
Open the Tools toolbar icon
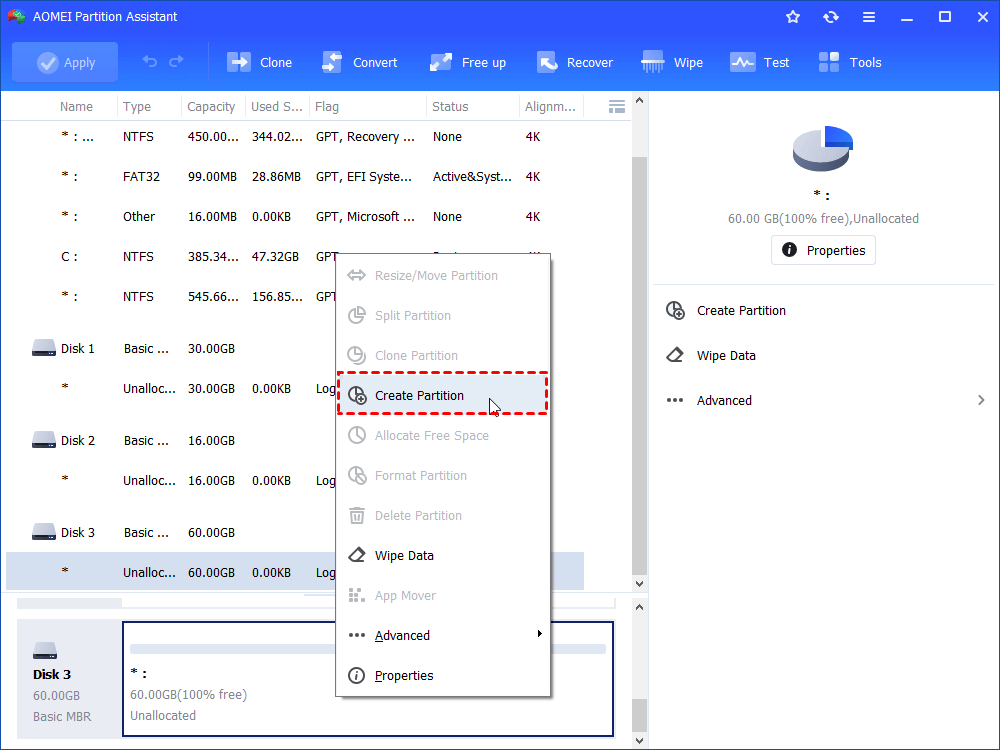click(849, 61)
